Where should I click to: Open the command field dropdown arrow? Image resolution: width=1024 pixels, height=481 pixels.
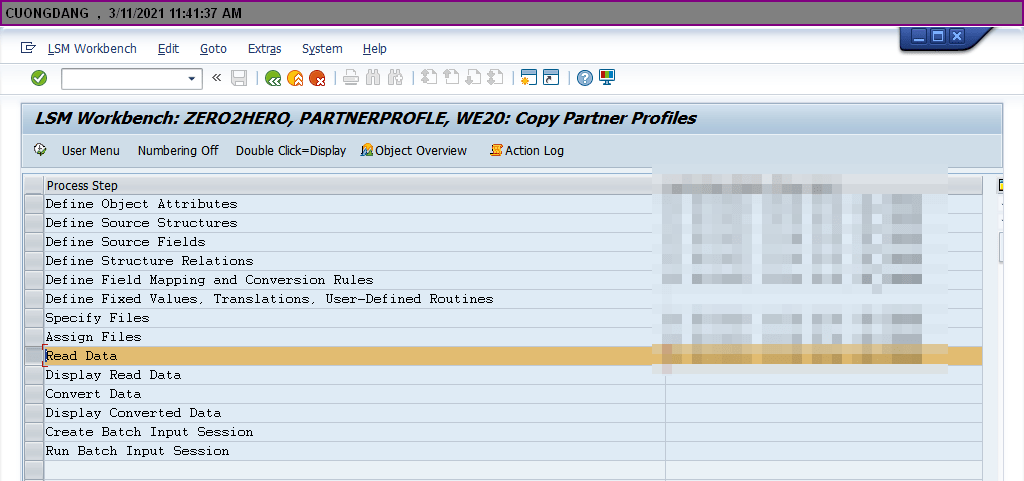[x=193, y=78]
